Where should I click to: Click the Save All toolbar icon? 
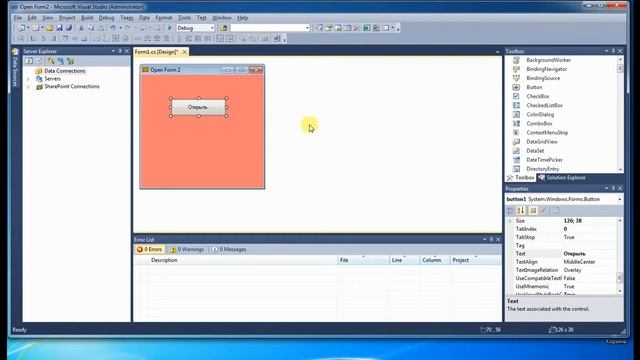[x=69, y=28]
